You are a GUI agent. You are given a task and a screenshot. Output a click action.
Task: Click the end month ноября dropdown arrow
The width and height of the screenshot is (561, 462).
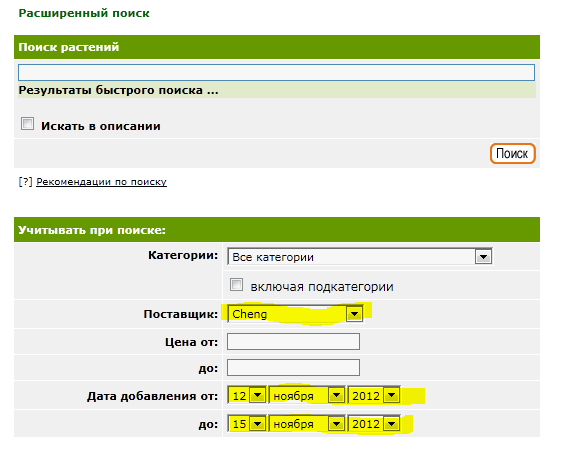pyautogui.click(x=336, y=424)
